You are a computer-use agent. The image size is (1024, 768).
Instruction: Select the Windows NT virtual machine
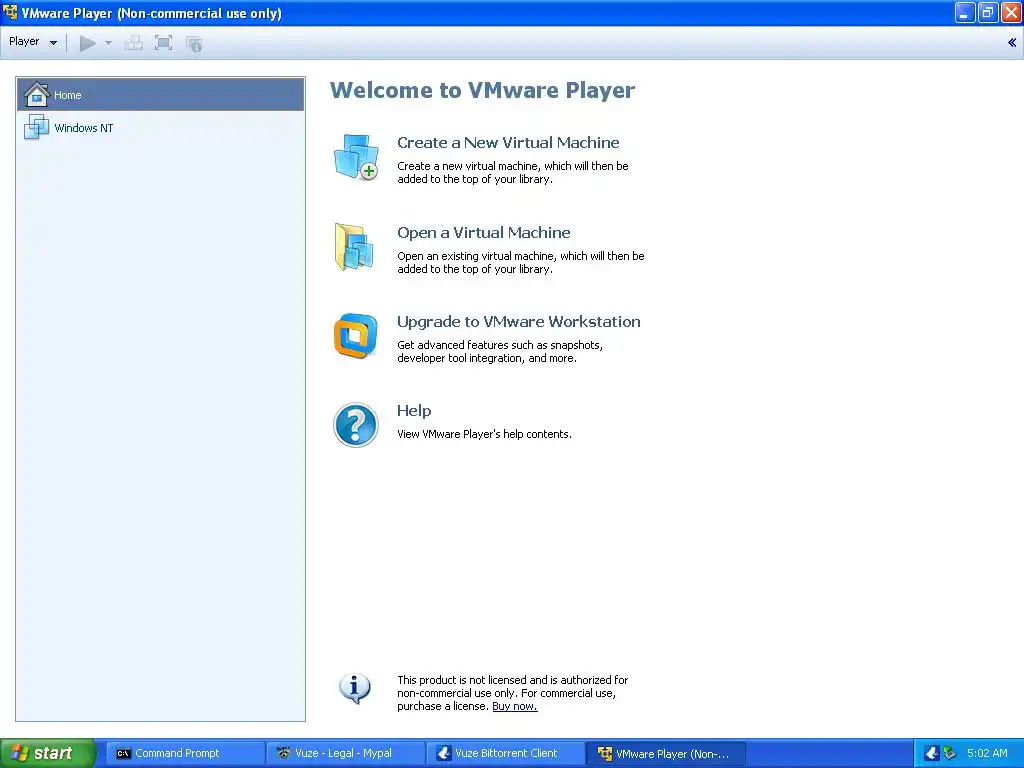[161, 127]
